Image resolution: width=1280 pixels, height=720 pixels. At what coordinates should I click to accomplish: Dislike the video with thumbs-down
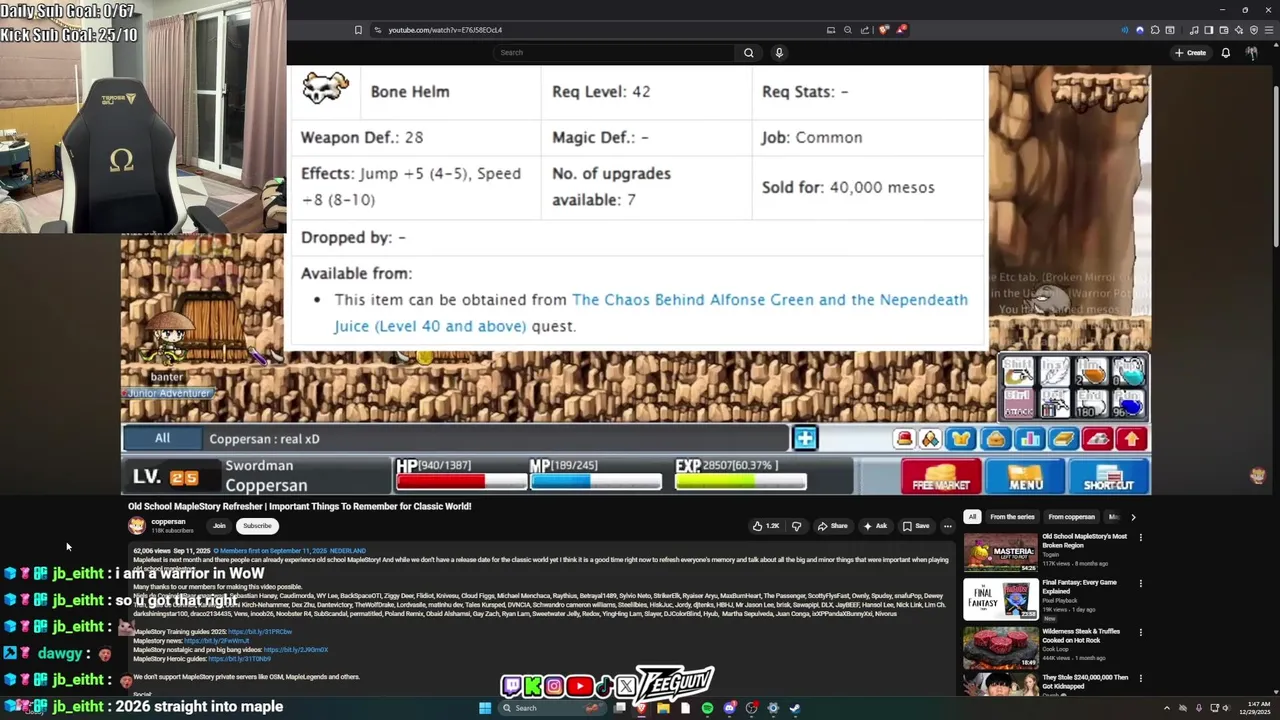pyautogui.click(x=796, y=526)
